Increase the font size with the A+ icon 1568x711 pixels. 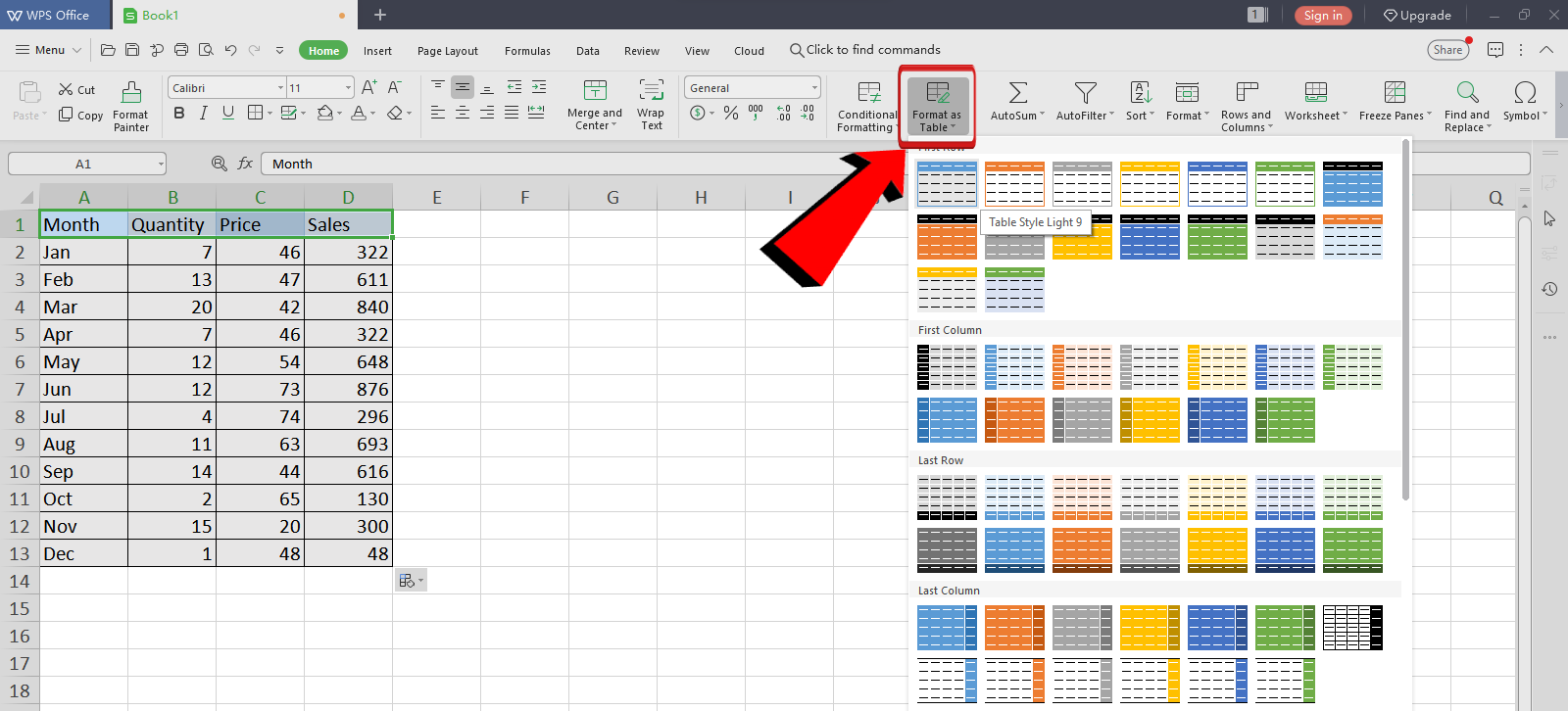click(369, 87)
